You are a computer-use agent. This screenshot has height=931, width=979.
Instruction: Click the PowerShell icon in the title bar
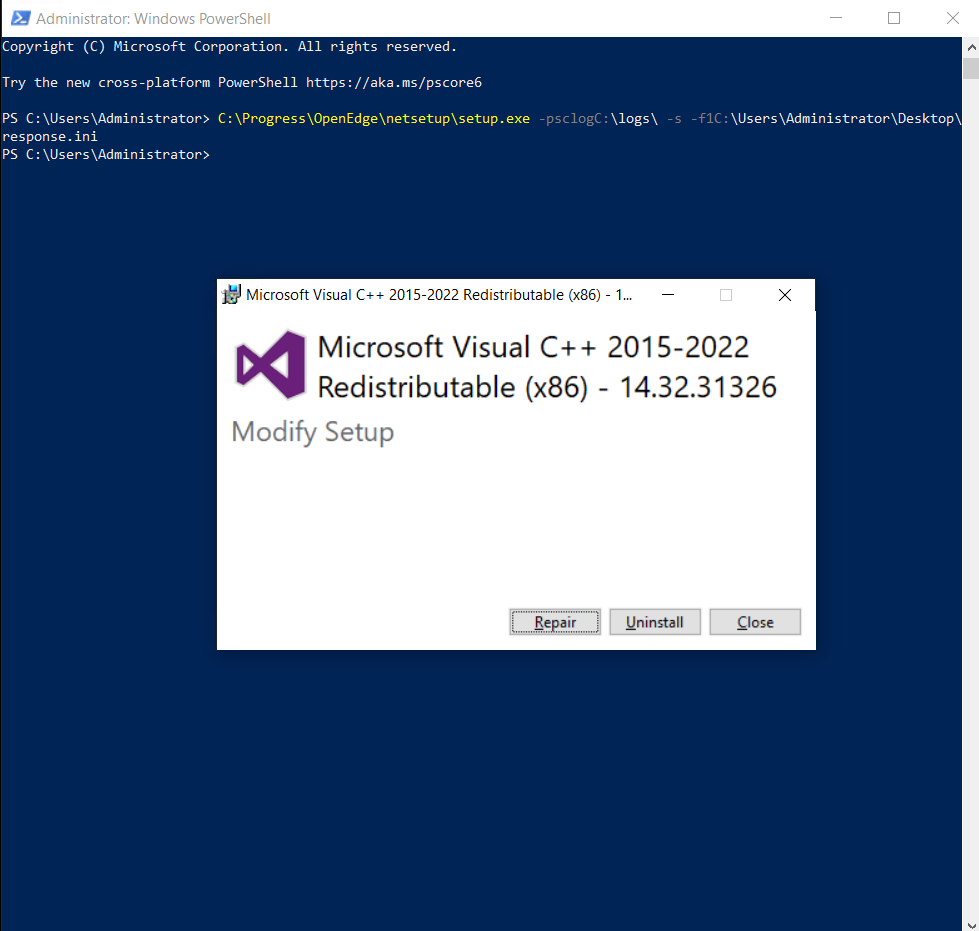pyautogui.click(x=20, y=18)
